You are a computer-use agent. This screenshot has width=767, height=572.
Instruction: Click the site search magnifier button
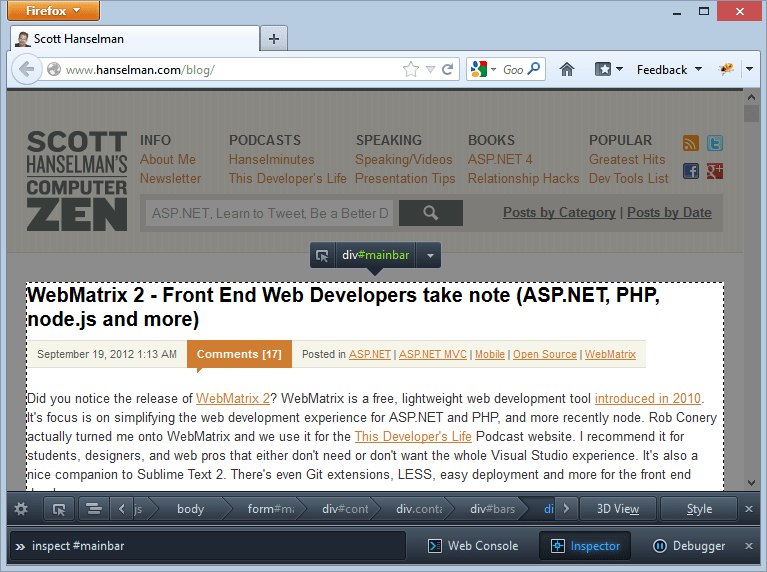pos(430,213)
